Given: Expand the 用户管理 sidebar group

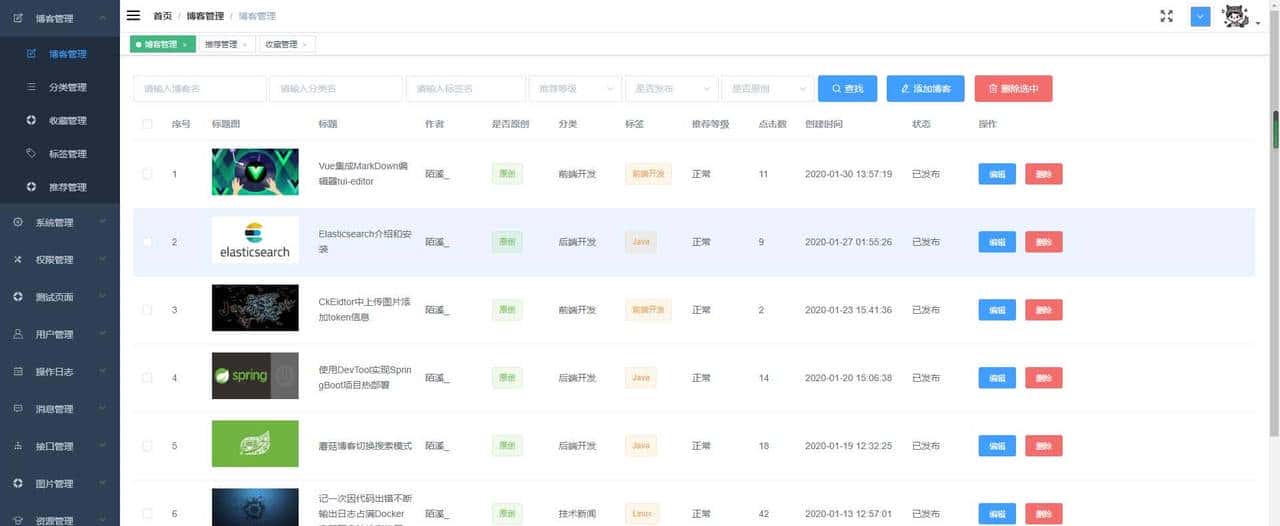Looking at the screenshot, I should click(60, 334).
